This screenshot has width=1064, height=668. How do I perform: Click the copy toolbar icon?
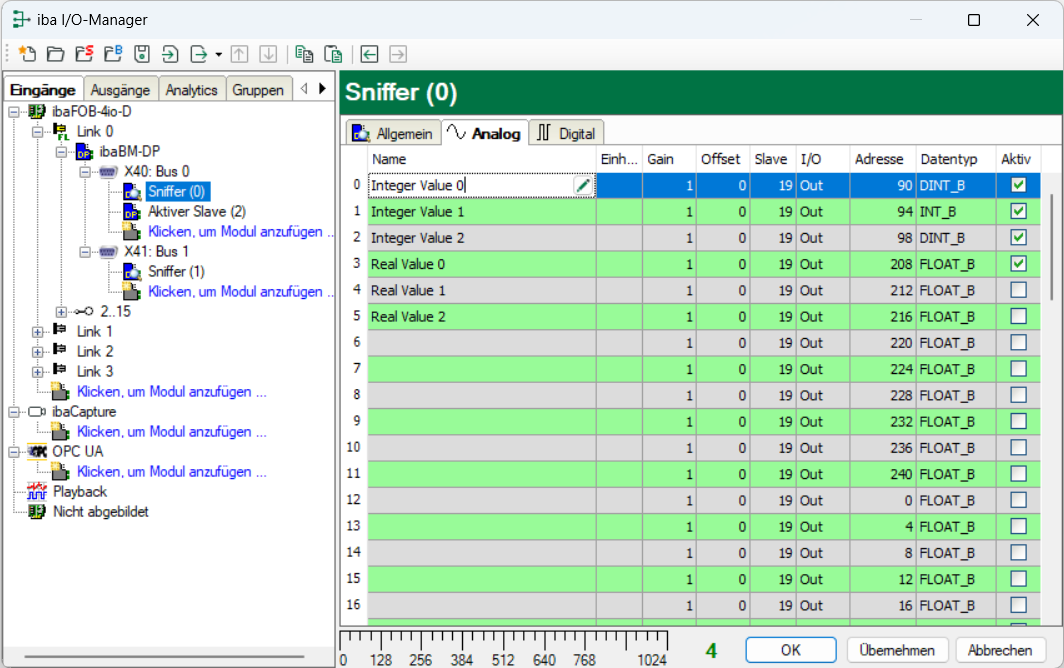point(304,54)
